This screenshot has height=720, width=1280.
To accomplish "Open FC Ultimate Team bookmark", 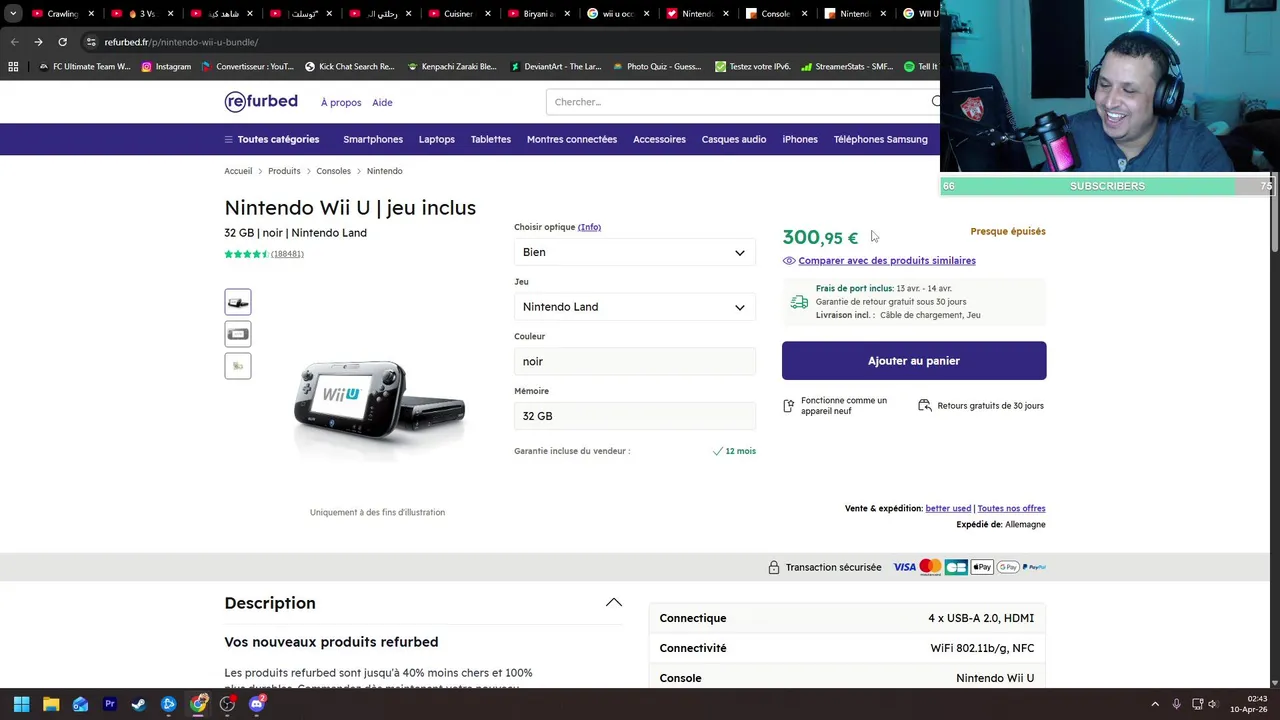I will [84, 67].
